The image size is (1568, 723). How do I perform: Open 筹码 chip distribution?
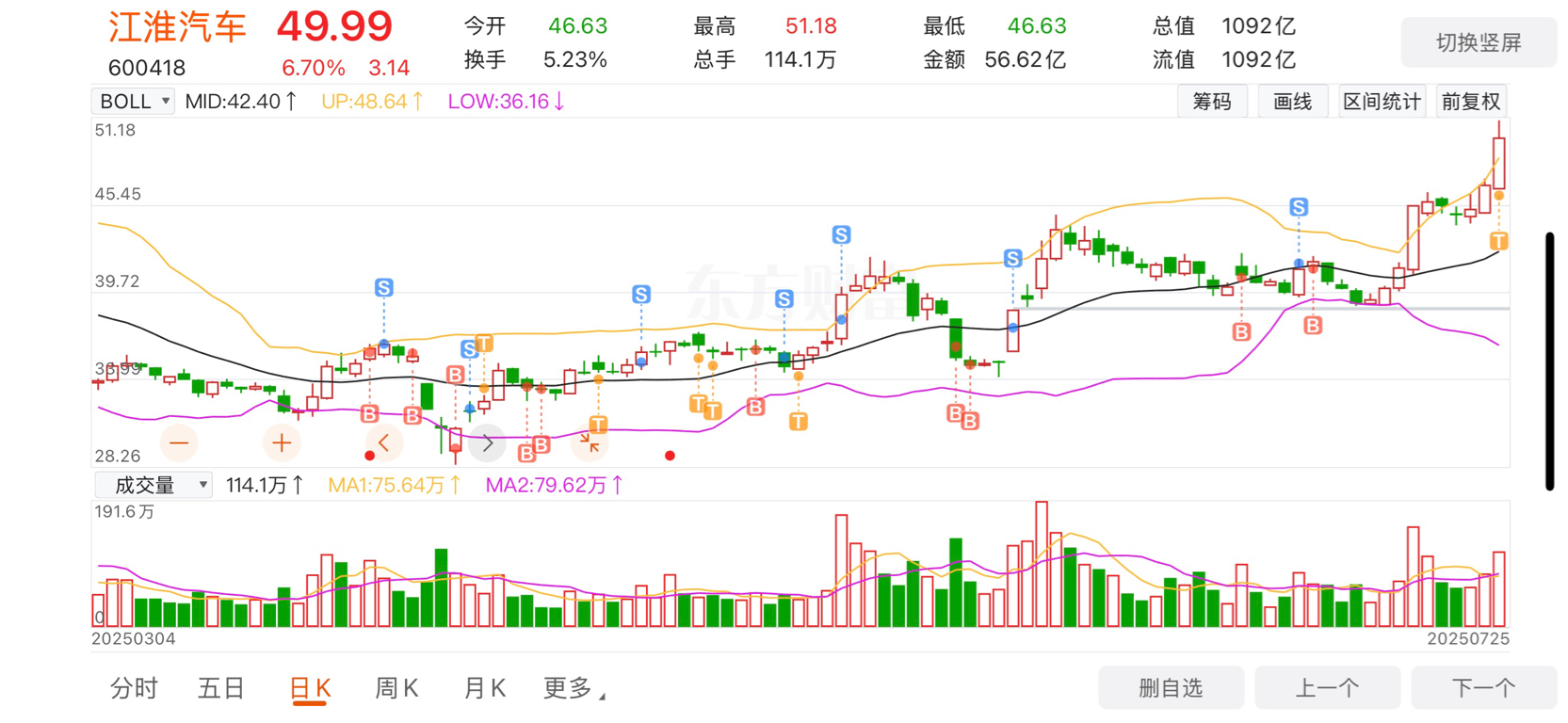1212,101
